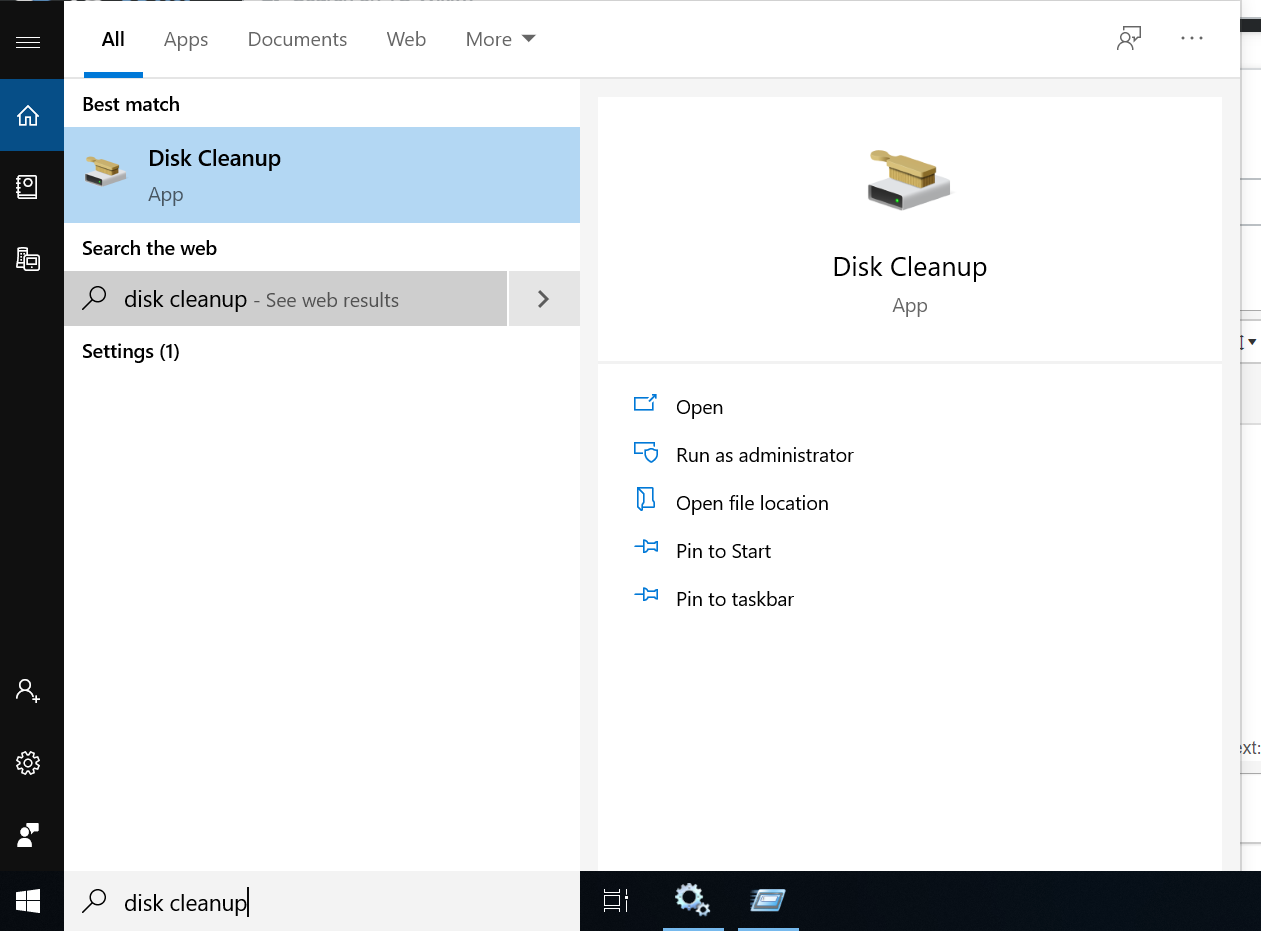Image resolution: width=1261 pixels, height=931 pixels.
Task: Open the three-dot options menu
Action: [1192, 39]
